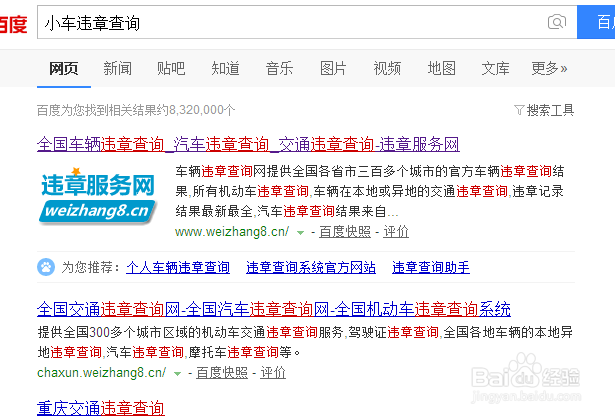Select the 网页 tab
Image resolution: width=615 pixels, height=418 pixels.
point(64,69)
